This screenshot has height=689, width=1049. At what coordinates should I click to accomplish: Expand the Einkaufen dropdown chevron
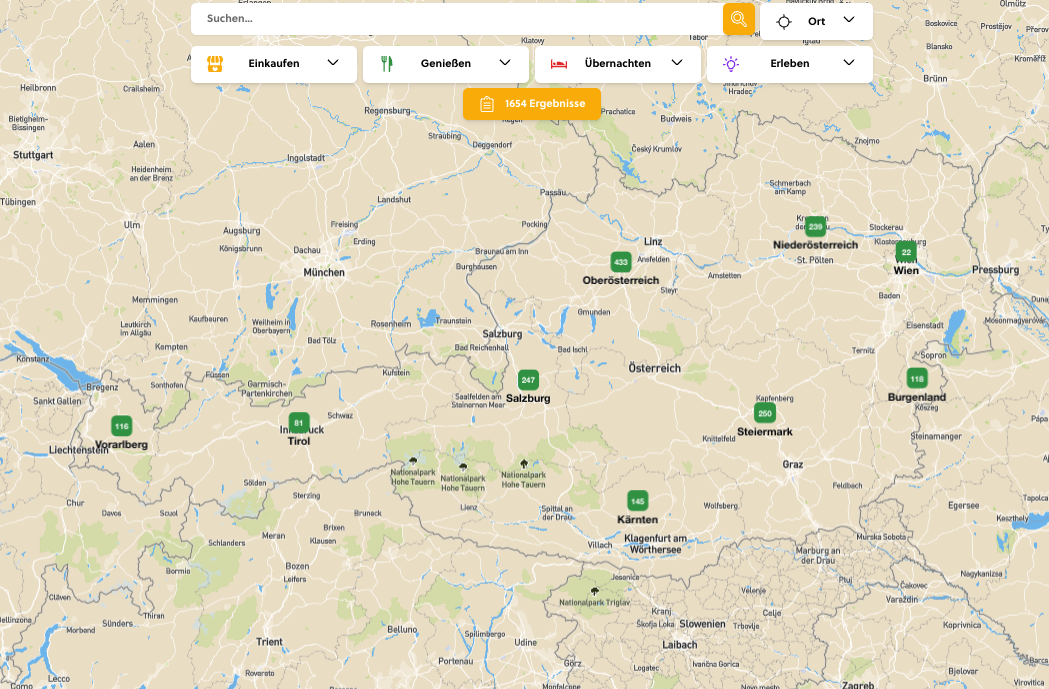coord(333,63)
